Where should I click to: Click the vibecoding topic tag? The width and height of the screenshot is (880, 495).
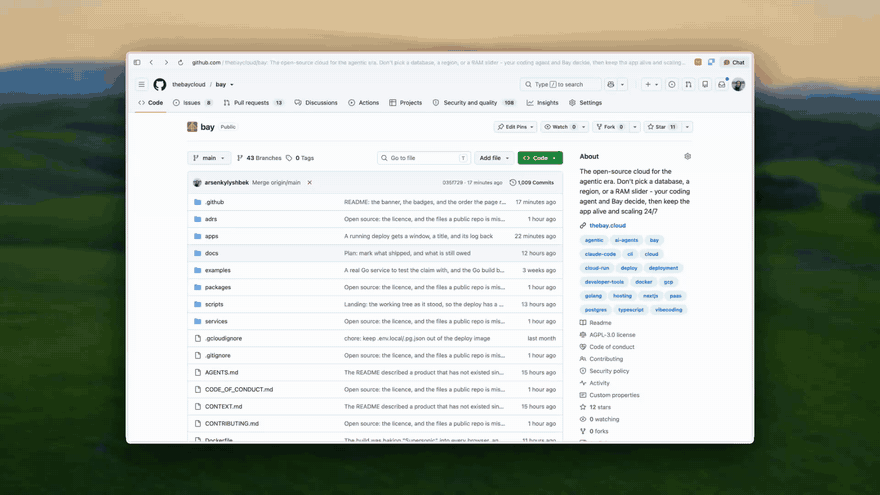tap(668, 310)
